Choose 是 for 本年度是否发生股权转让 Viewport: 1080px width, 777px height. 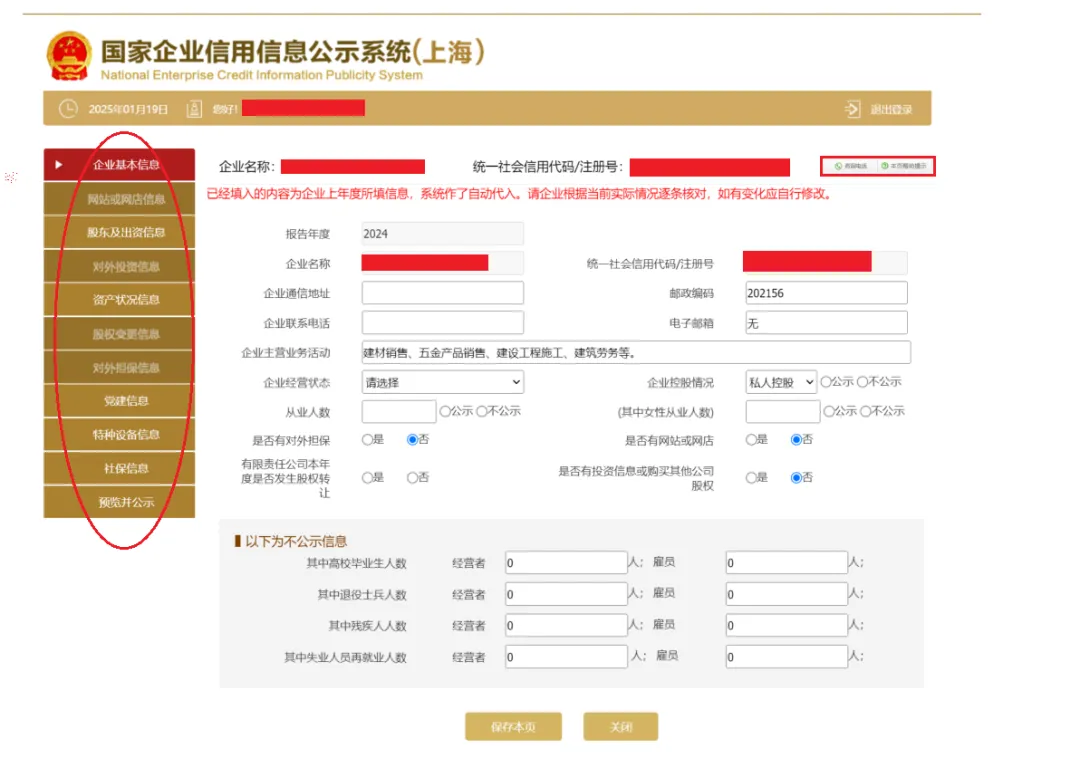coord(367,477)
